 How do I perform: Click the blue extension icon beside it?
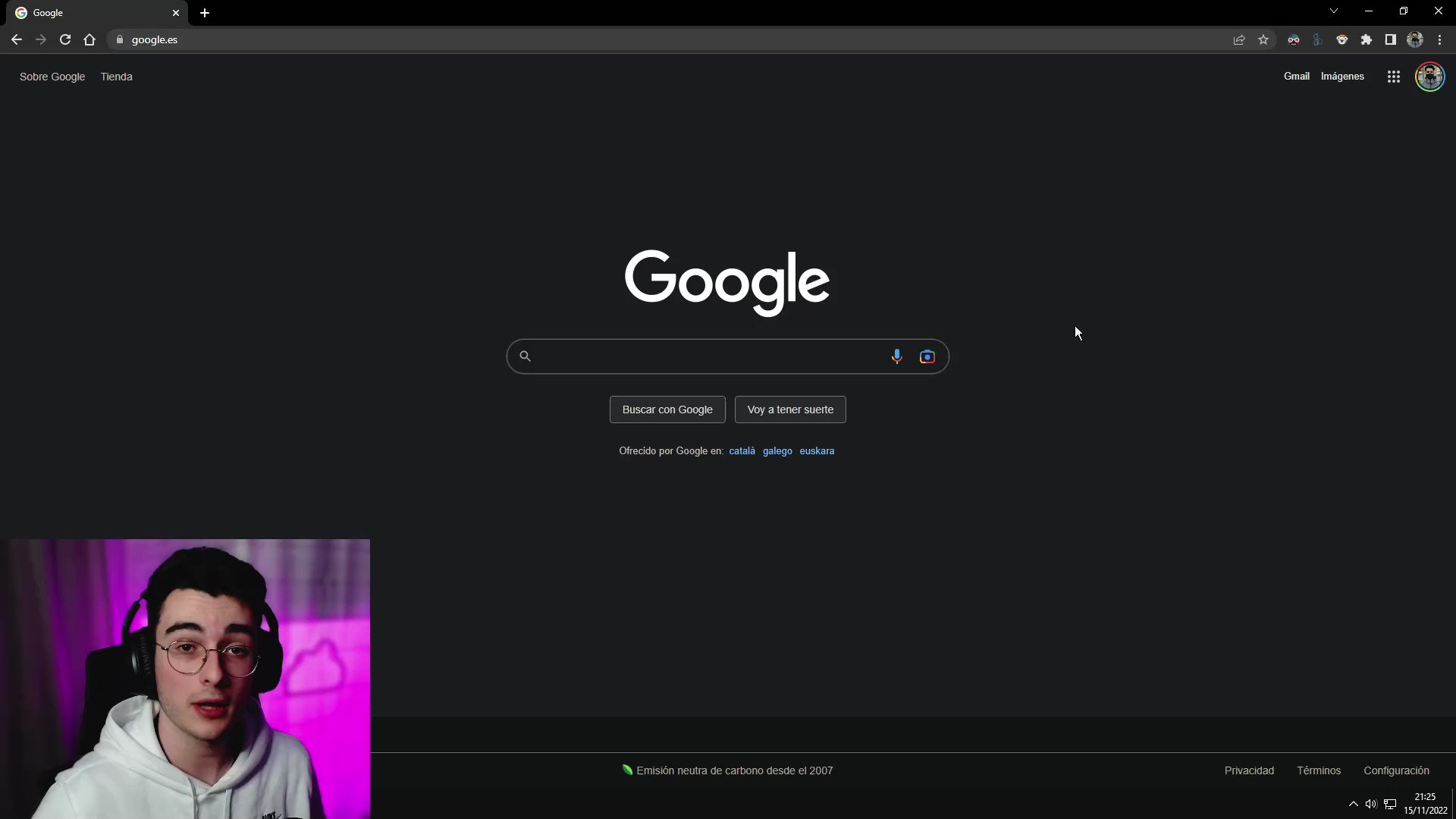pos(1318,39)
